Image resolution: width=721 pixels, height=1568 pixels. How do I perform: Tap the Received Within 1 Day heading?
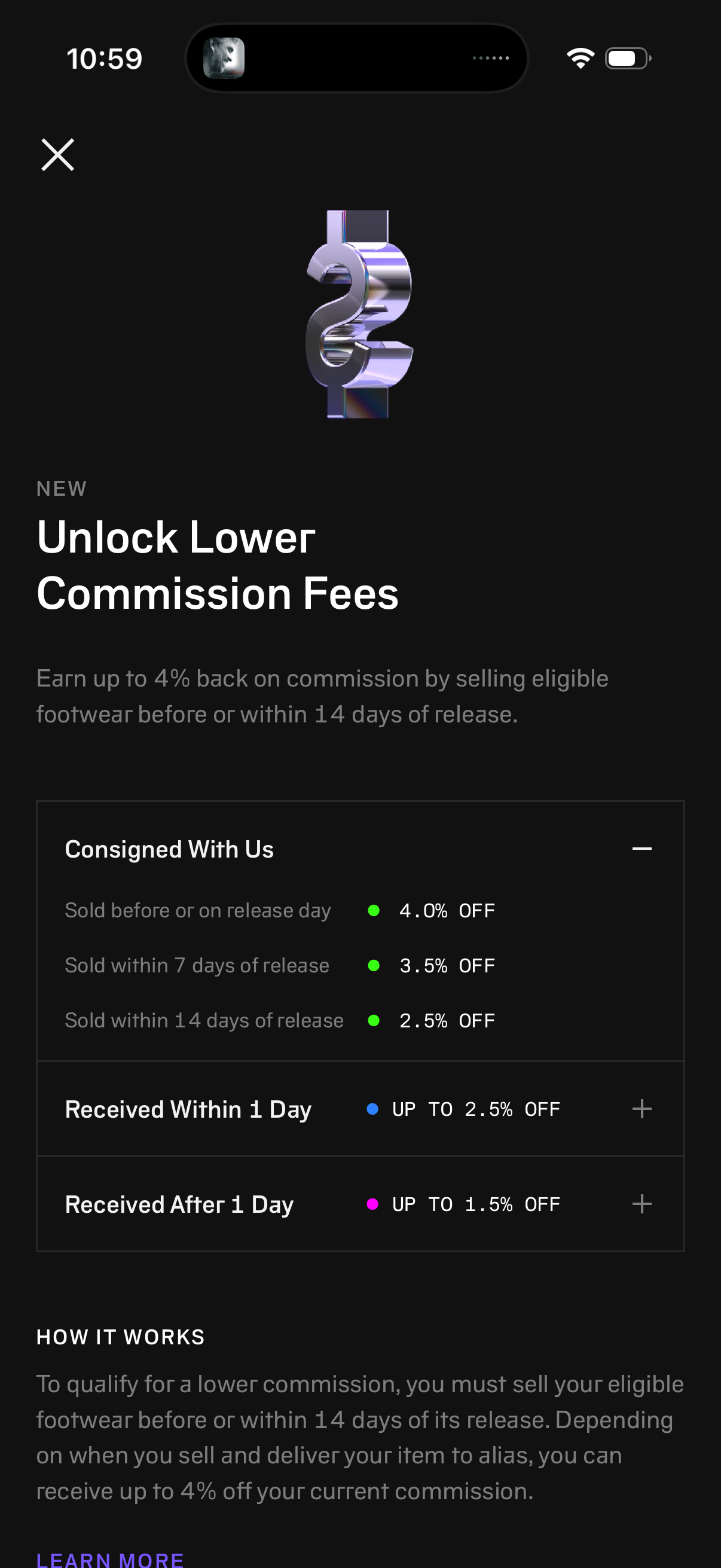click(x=188, y=1110)
